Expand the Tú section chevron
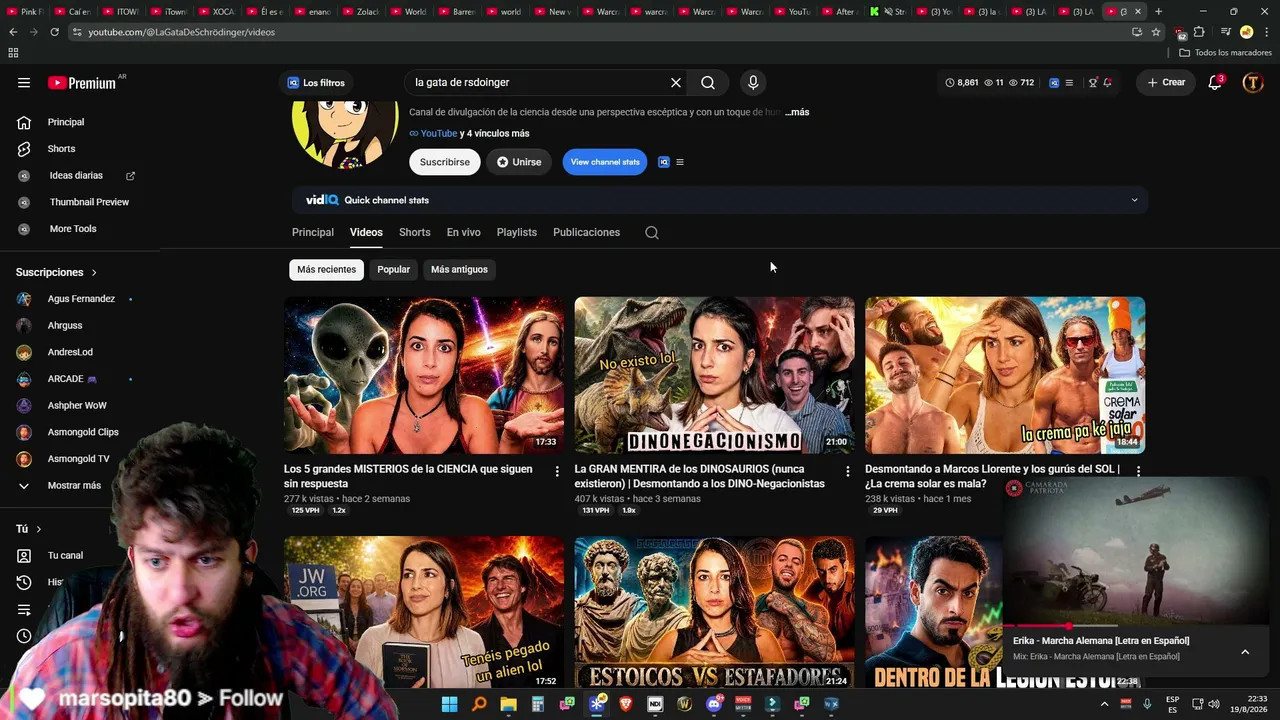This screenshot has height=720, width=1280. coord(39,529)
